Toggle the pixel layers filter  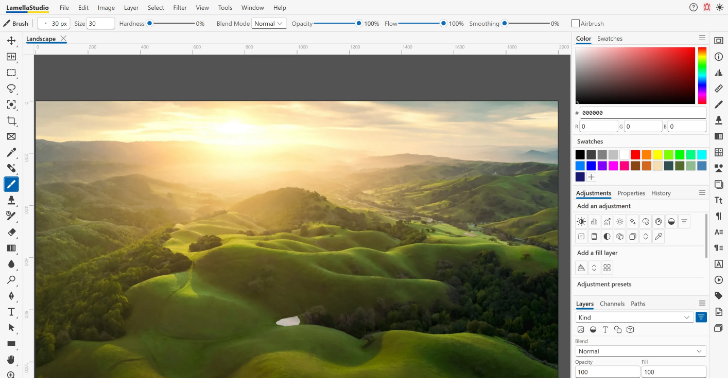[581, 330]
